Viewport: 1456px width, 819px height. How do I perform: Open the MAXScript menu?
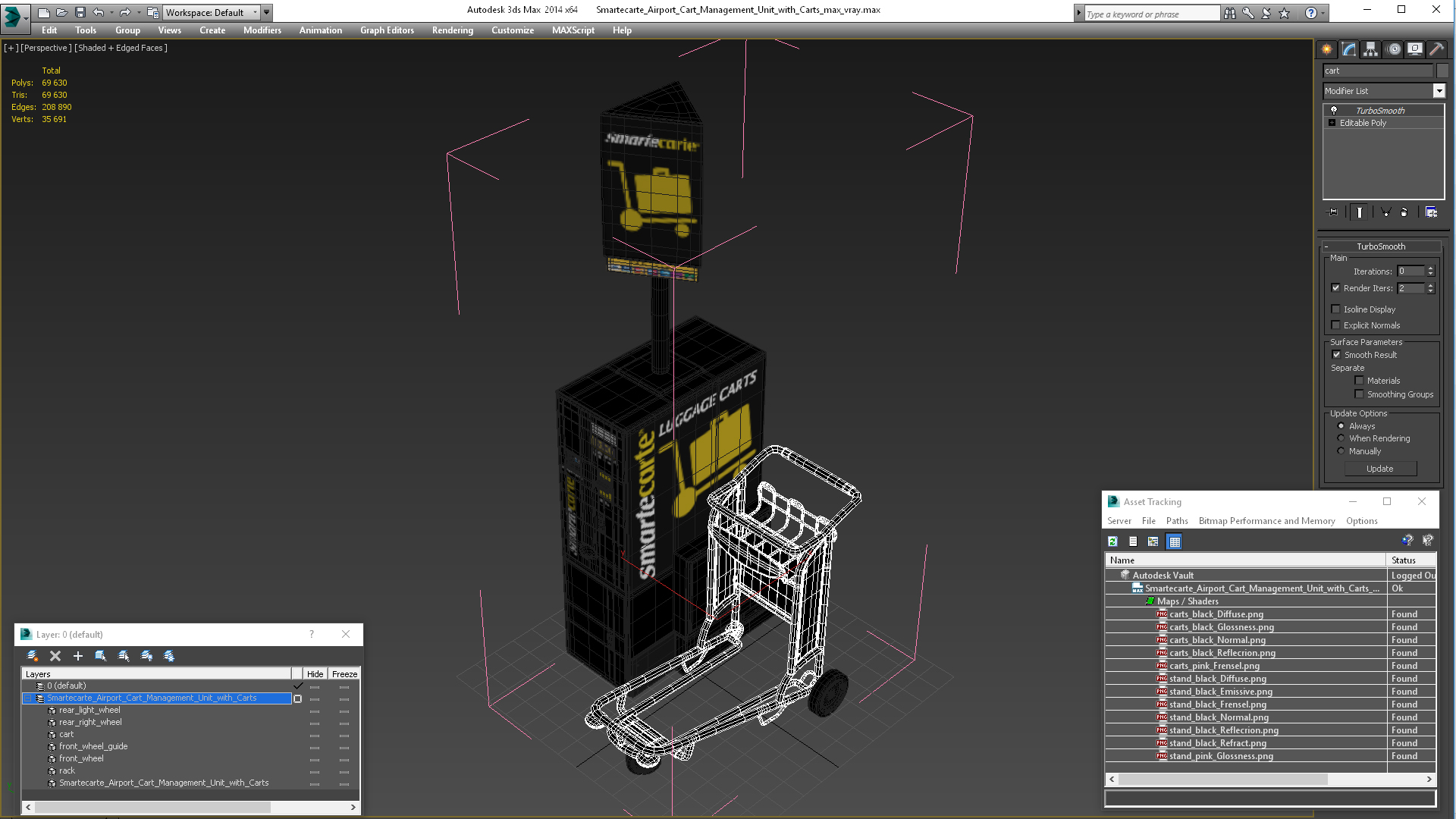[x=573, y=30]
